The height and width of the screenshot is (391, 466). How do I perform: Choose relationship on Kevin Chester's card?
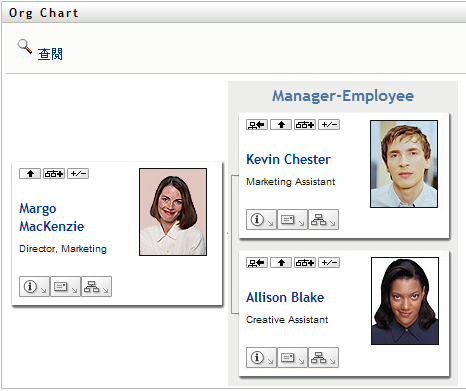[305, 125]
